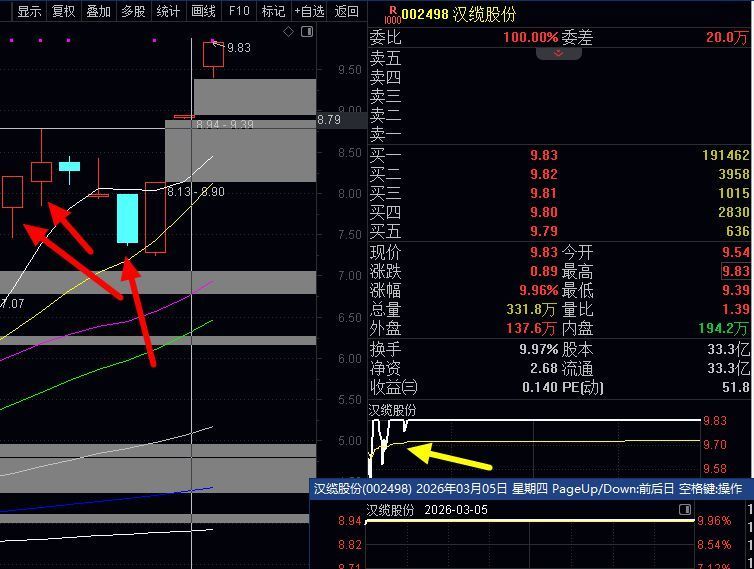Add the stock via +自选 button
This screenshot has height=569, width=754.
coord(308,11)
